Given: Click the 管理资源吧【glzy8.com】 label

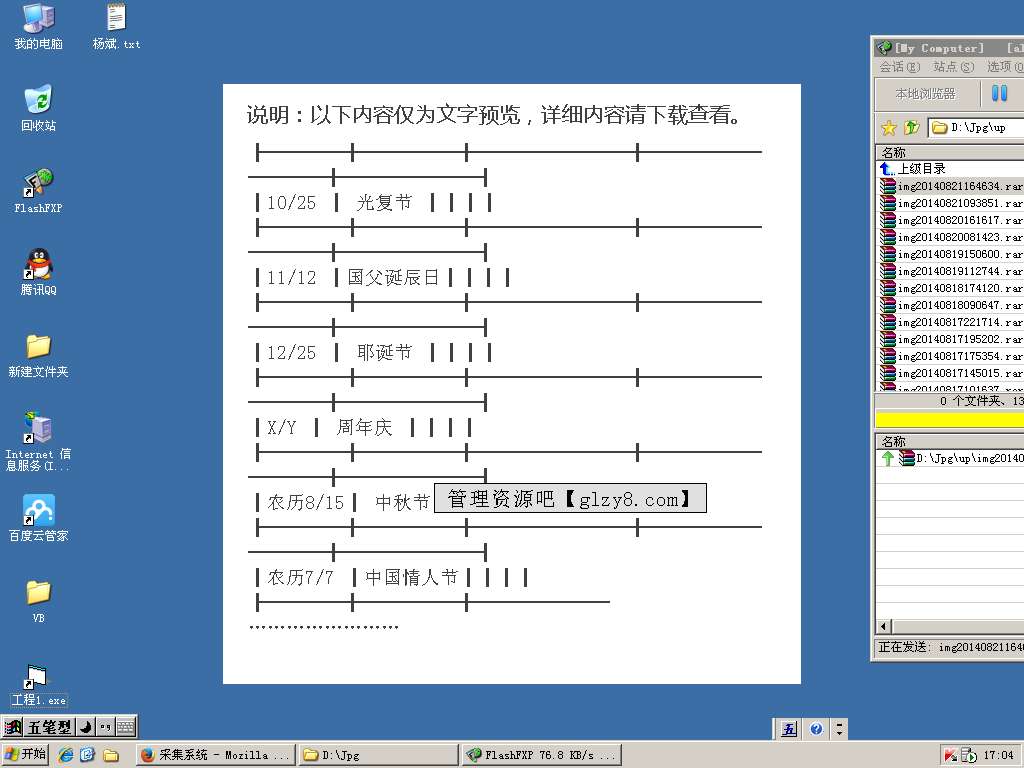Looking at the screenshot, I should (570, 498).
